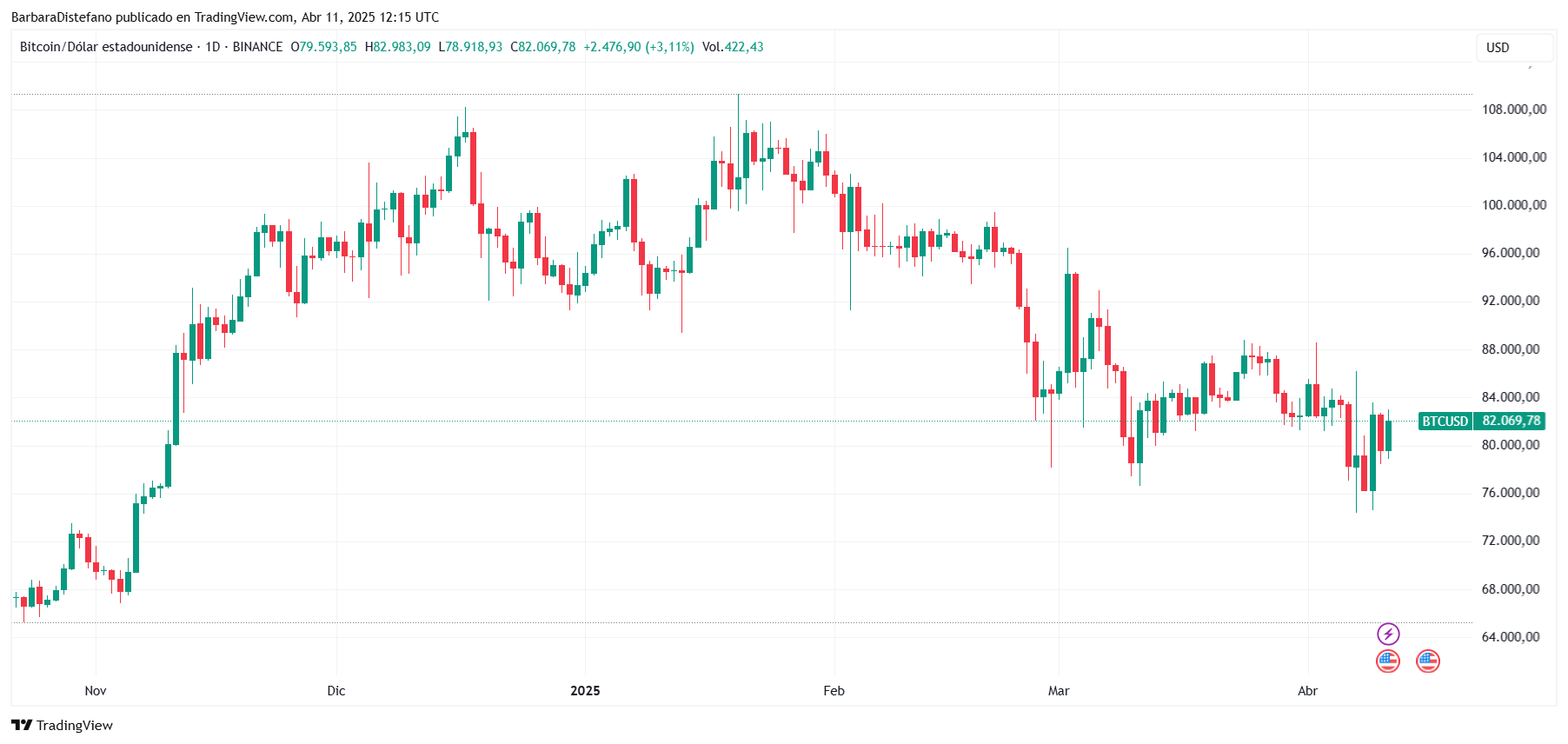Click the BTCUSD price label tag
The height and width of the screenshot is (744, 1568).
pos(1445,421)
